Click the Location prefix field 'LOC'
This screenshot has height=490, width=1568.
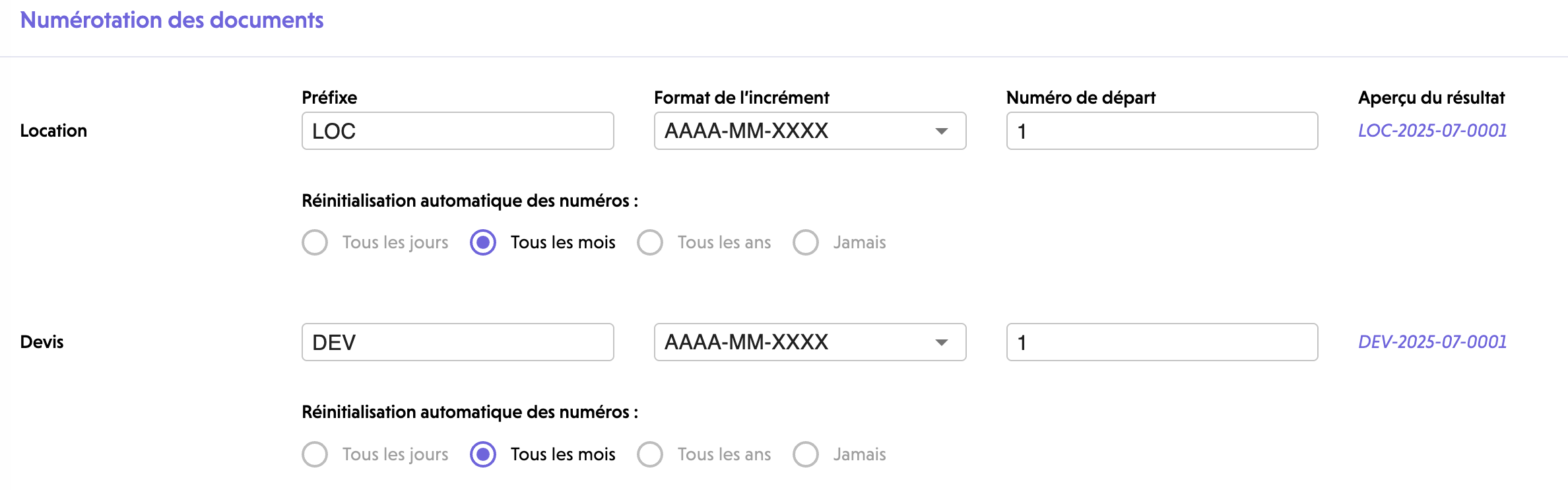tap(457, 131)
